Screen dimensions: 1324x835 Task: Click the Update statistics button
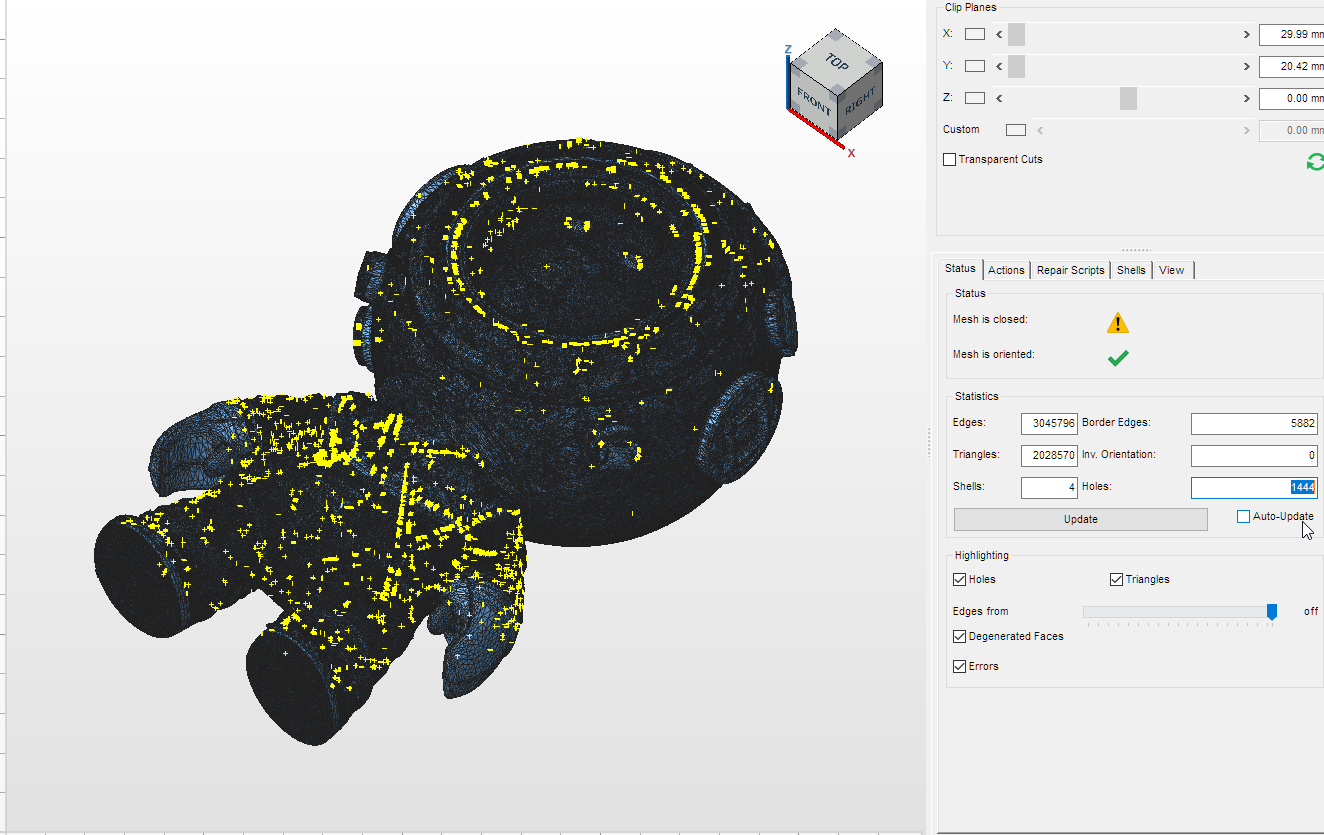(1081, 519)
